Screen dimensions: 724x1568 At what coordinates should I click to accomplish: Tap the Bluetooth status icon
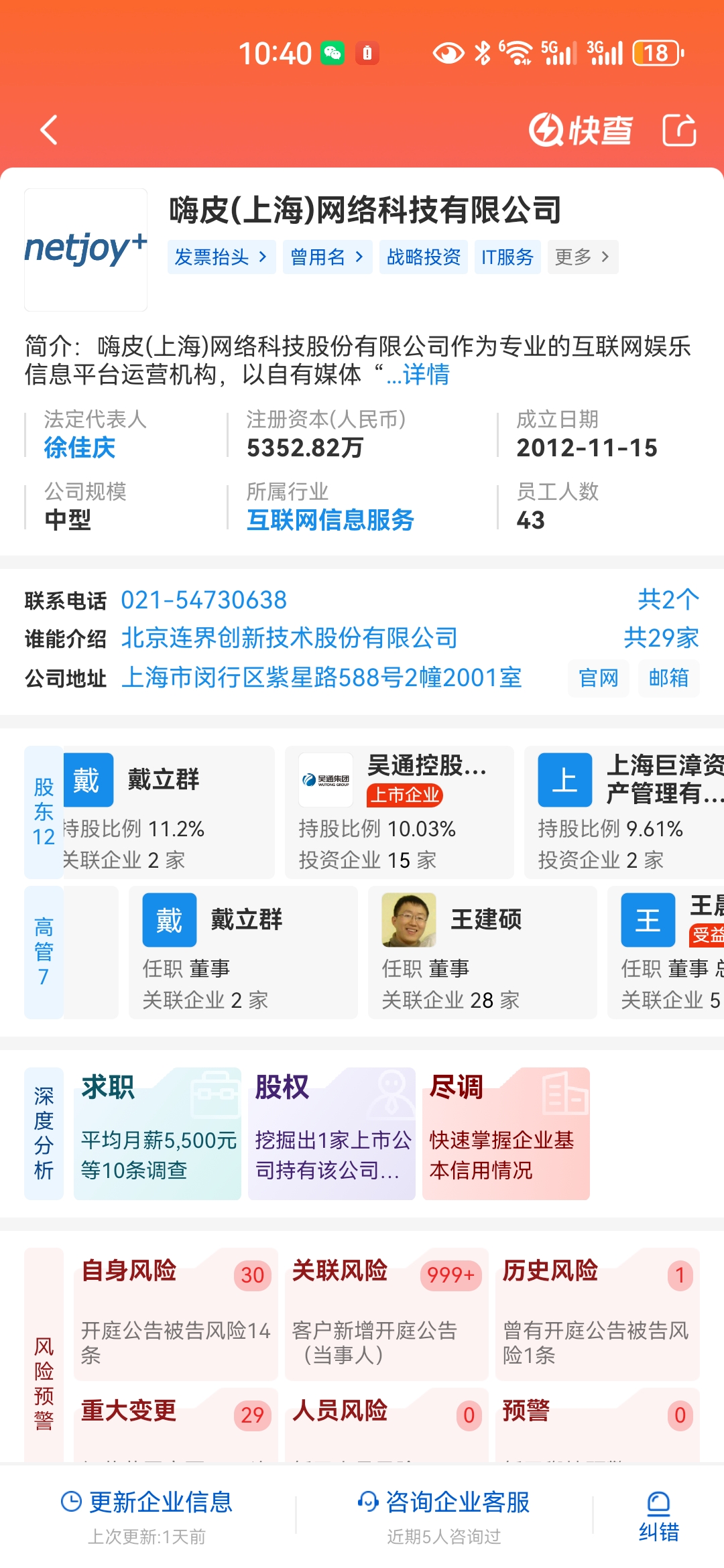(482, 53)
